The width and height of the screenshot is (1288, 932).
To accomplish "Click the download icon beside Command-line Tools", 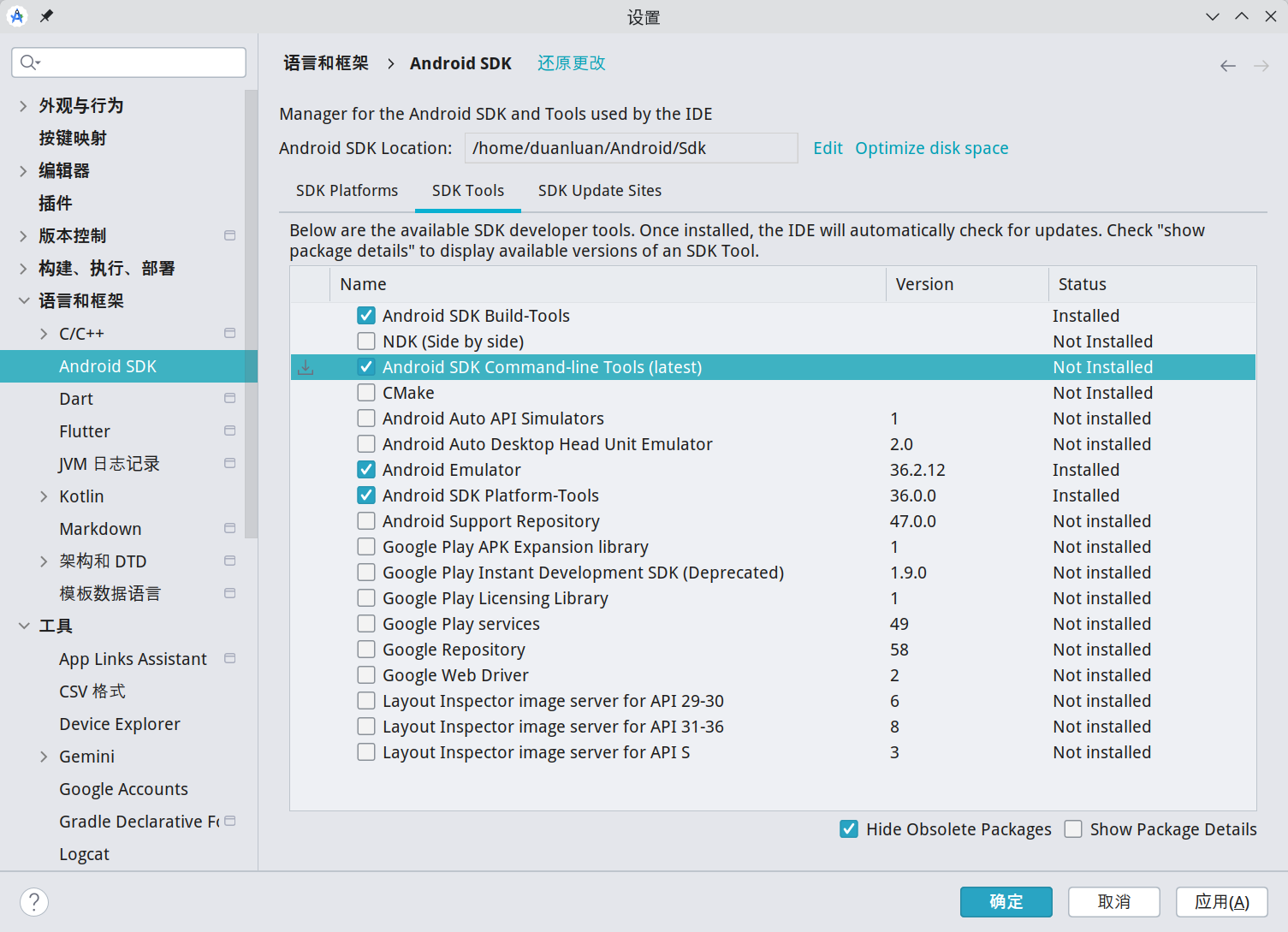I will tap(306, 367).
